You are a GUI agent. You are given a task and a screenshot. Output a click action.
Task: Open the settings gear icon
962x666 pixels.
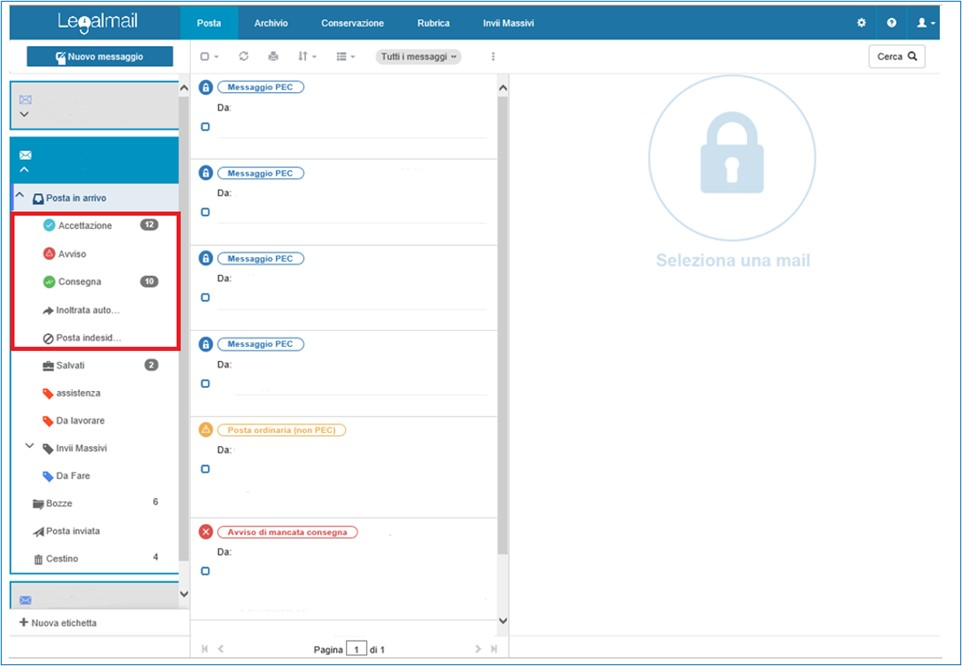click(862, 23)
